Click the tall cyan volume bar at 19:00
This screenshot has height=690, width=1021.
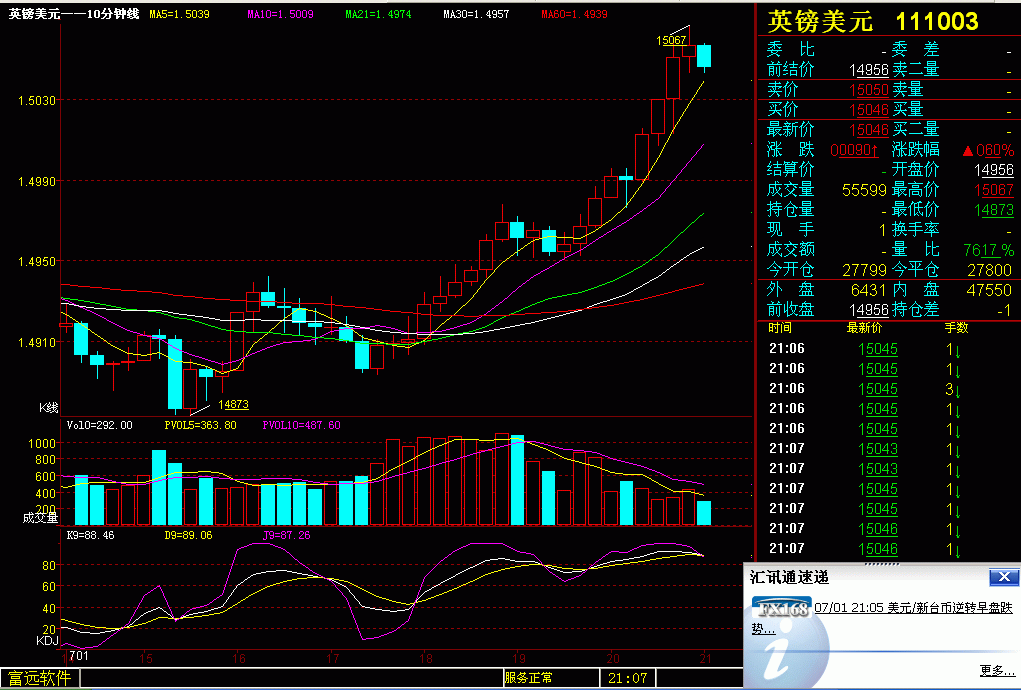(x=517, y=480)
